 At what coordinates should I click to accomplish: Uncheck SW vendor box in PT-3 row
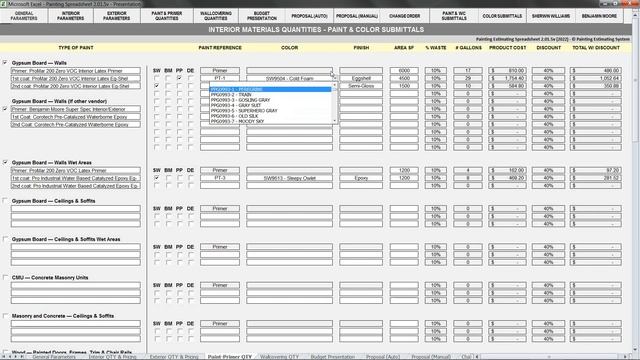pos(157,178)
